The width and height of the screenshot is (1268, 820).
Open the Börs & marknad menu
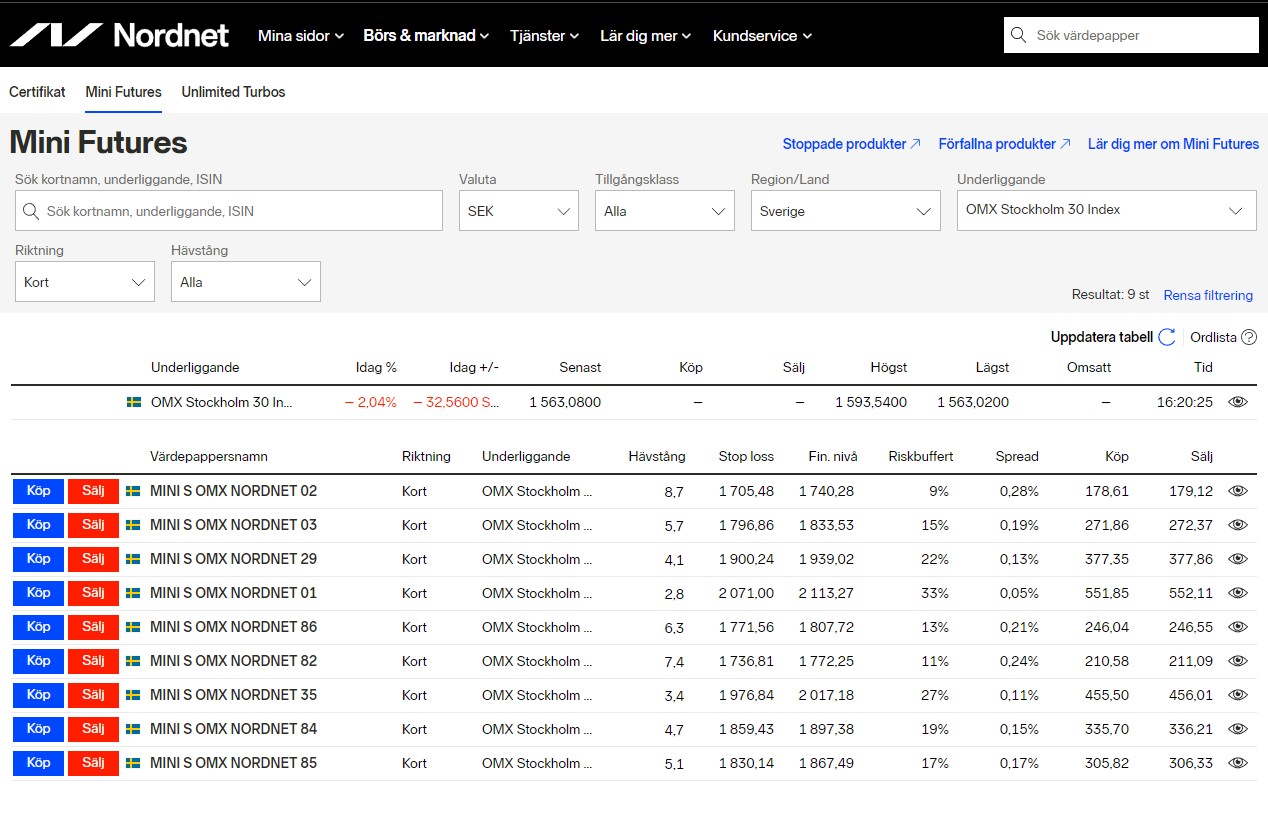point(426,36)
